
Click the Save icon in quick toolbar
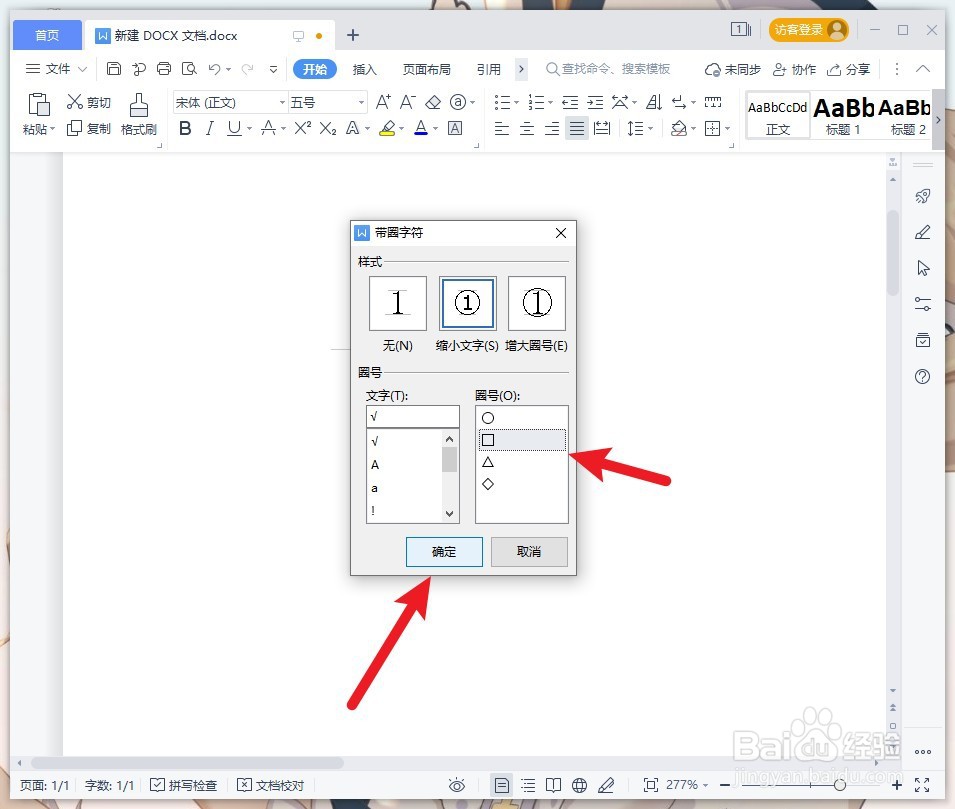(x=113, y=69)
